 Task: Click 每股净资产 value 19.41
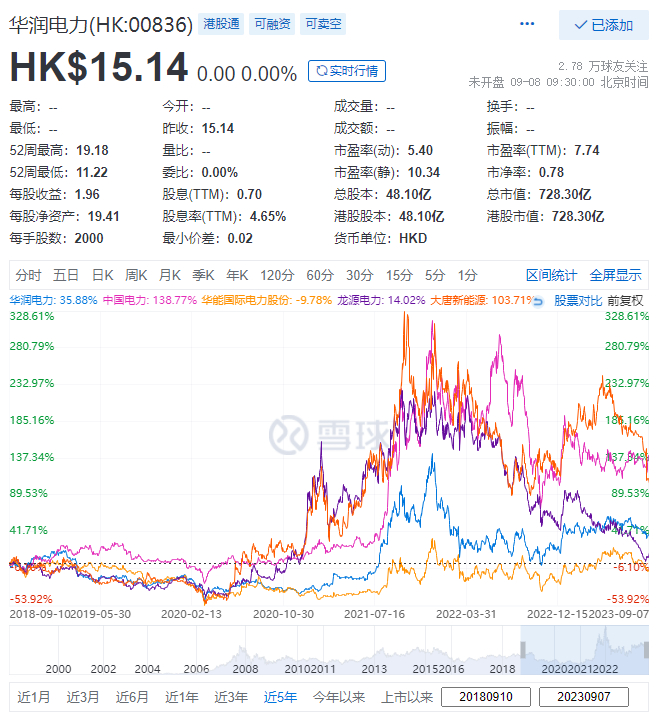(104, 216)
